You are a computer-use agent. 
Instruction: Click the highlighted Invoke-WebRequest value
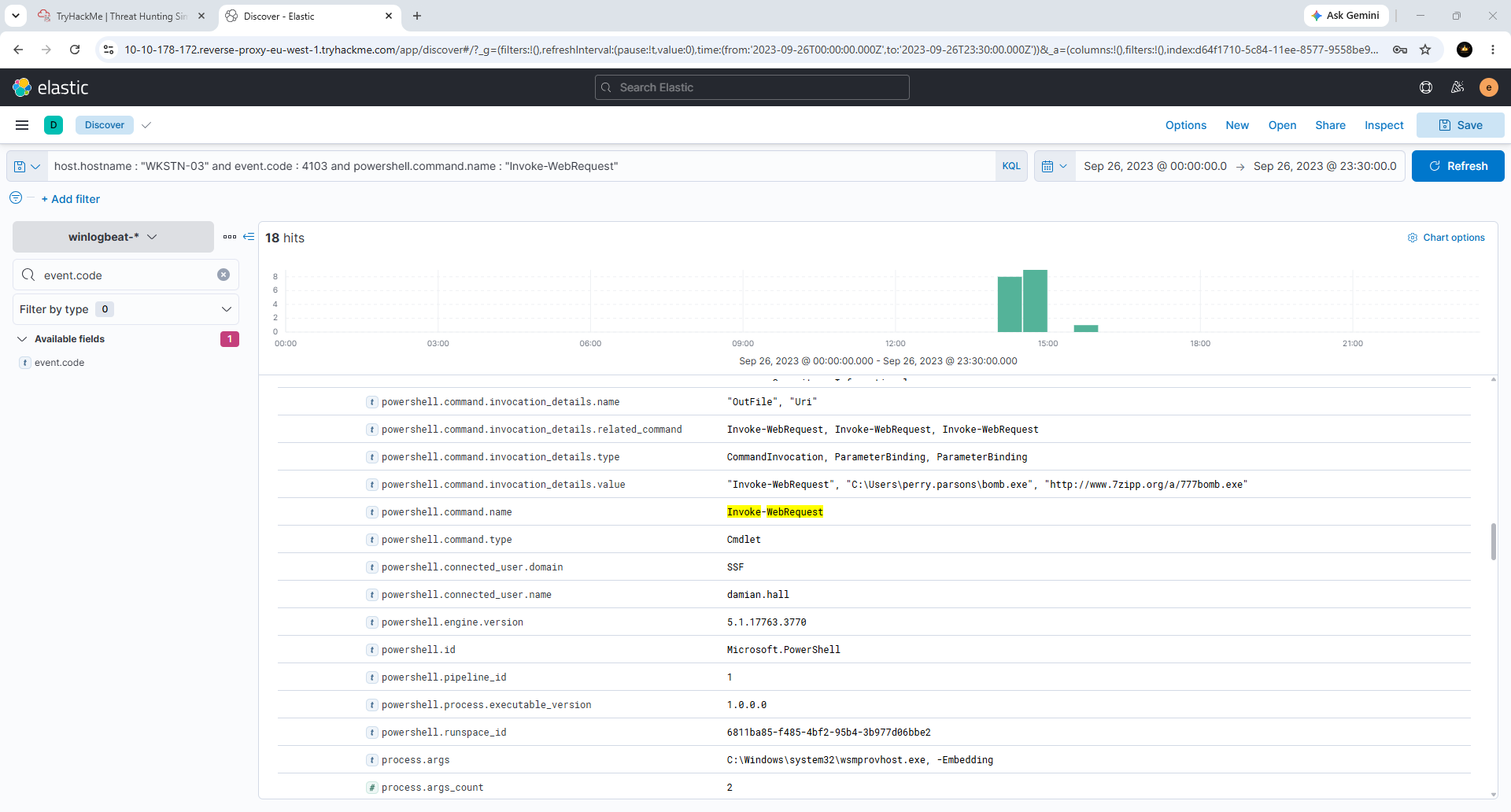click(x=774, y=512)
